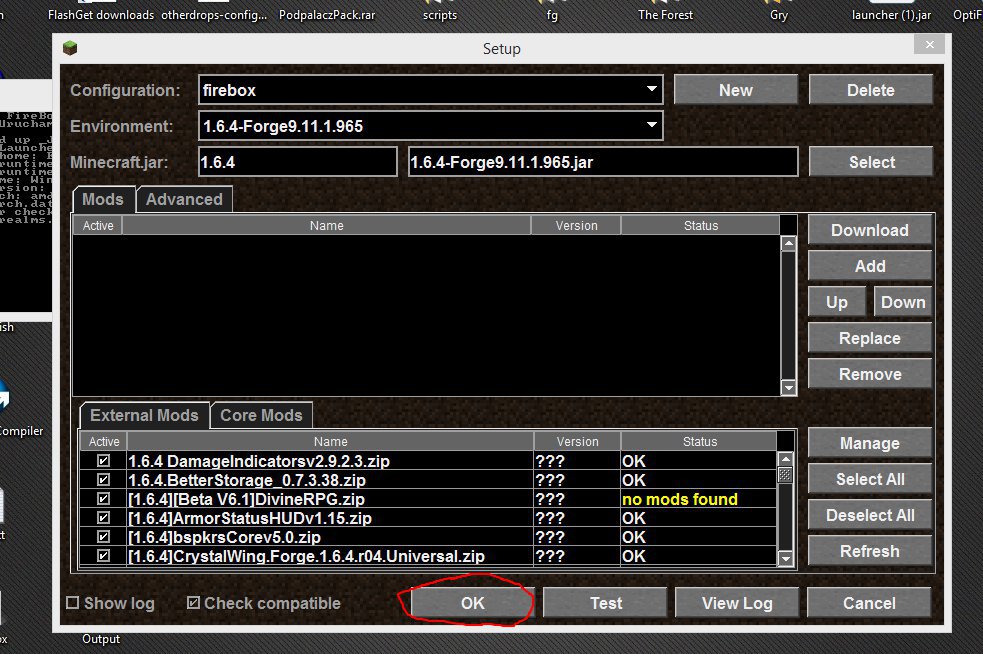Click the Name column header in External Mods table
The width and height of the screenshot is (983, 654).
(330, 441)
